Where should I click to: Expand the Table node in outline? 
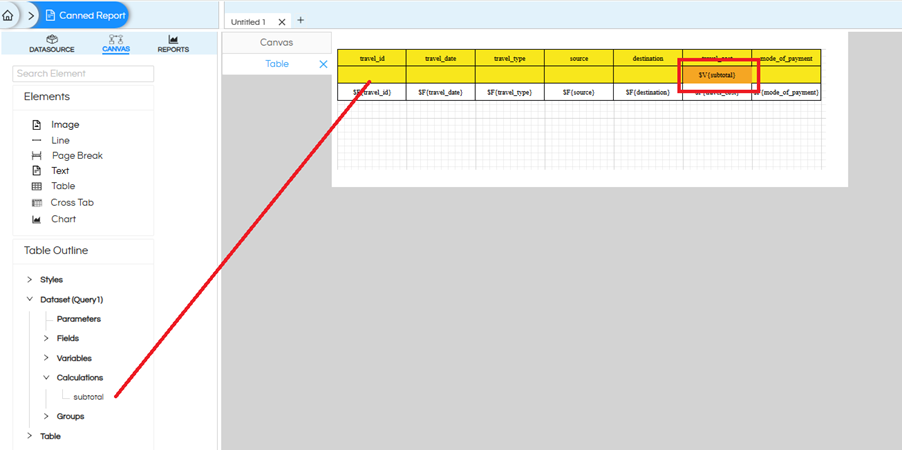pyautogui.click(x=30, y=436)
